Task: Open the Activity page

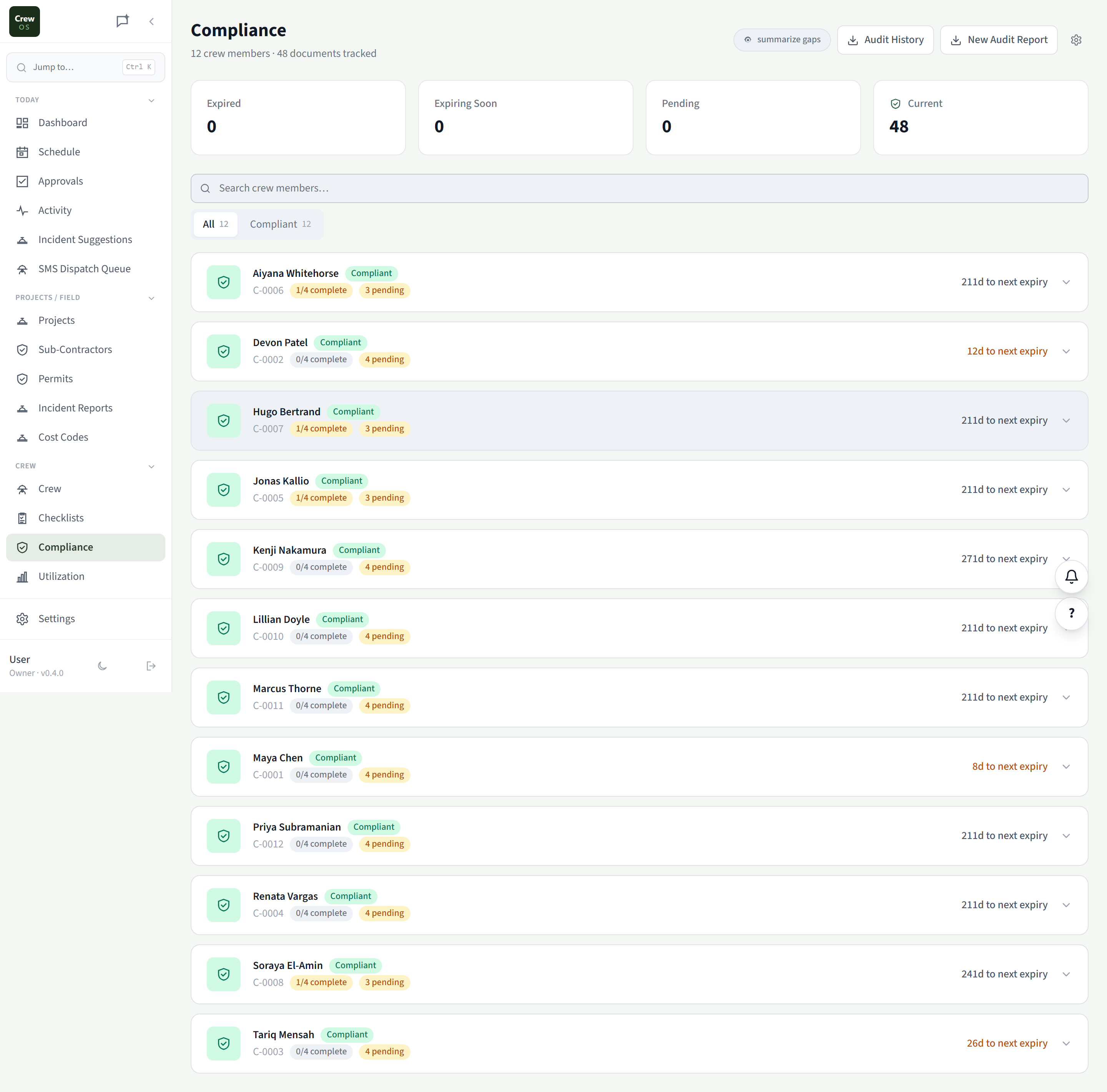Action: point(85,210)
